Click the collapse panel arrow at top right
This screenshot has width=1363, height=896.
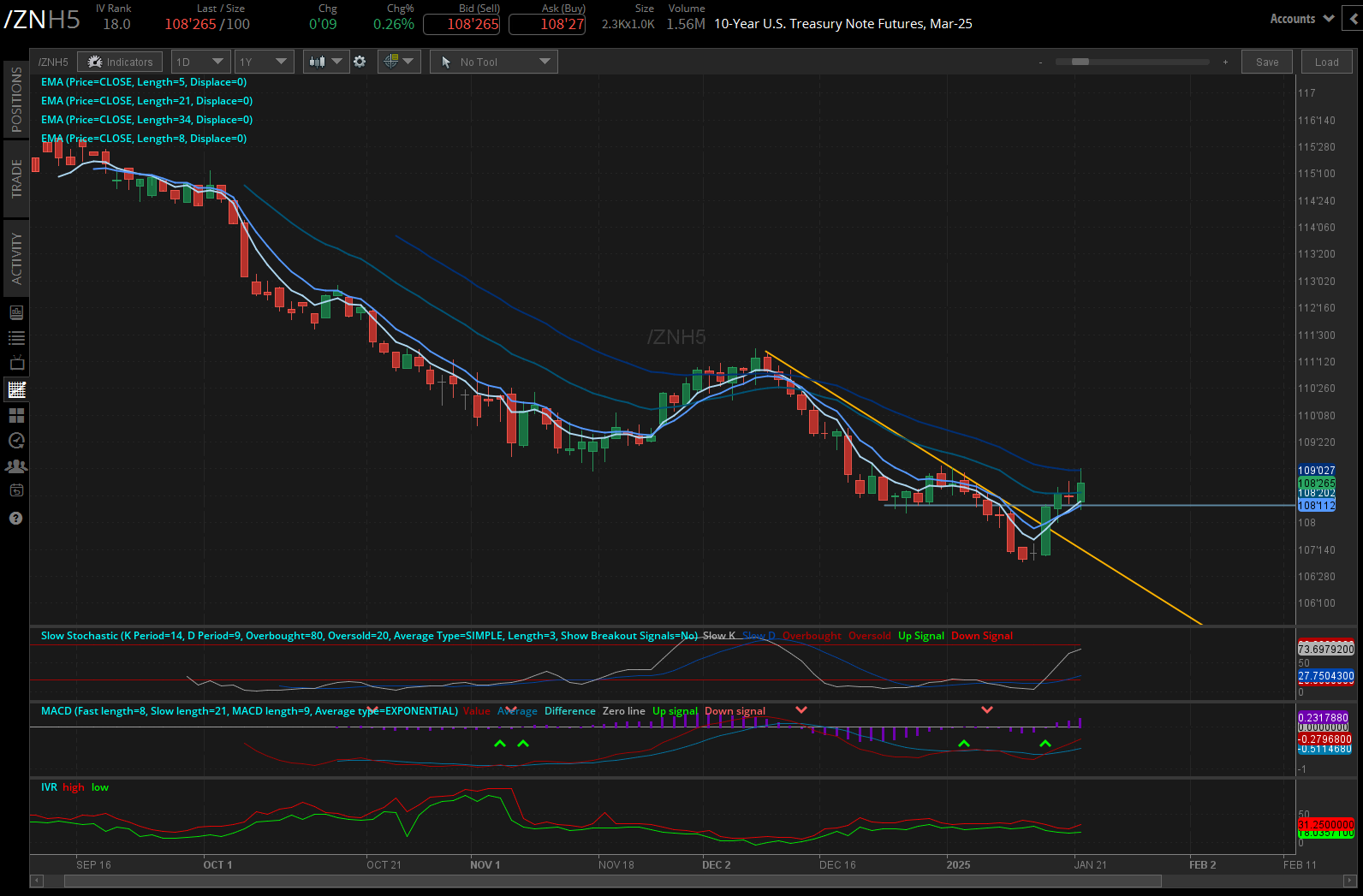click(1354, 18)
